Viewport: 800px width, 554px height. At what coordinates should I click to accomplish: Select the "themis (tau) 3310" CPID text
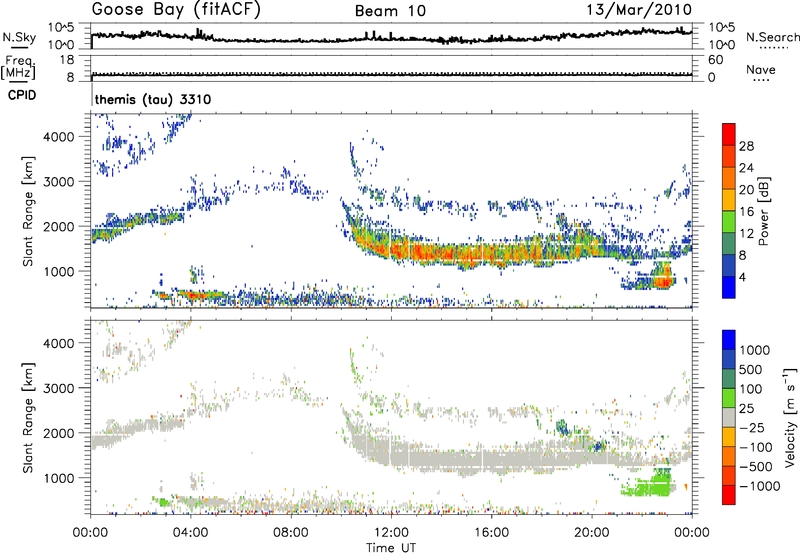click(x=153, y=99)
